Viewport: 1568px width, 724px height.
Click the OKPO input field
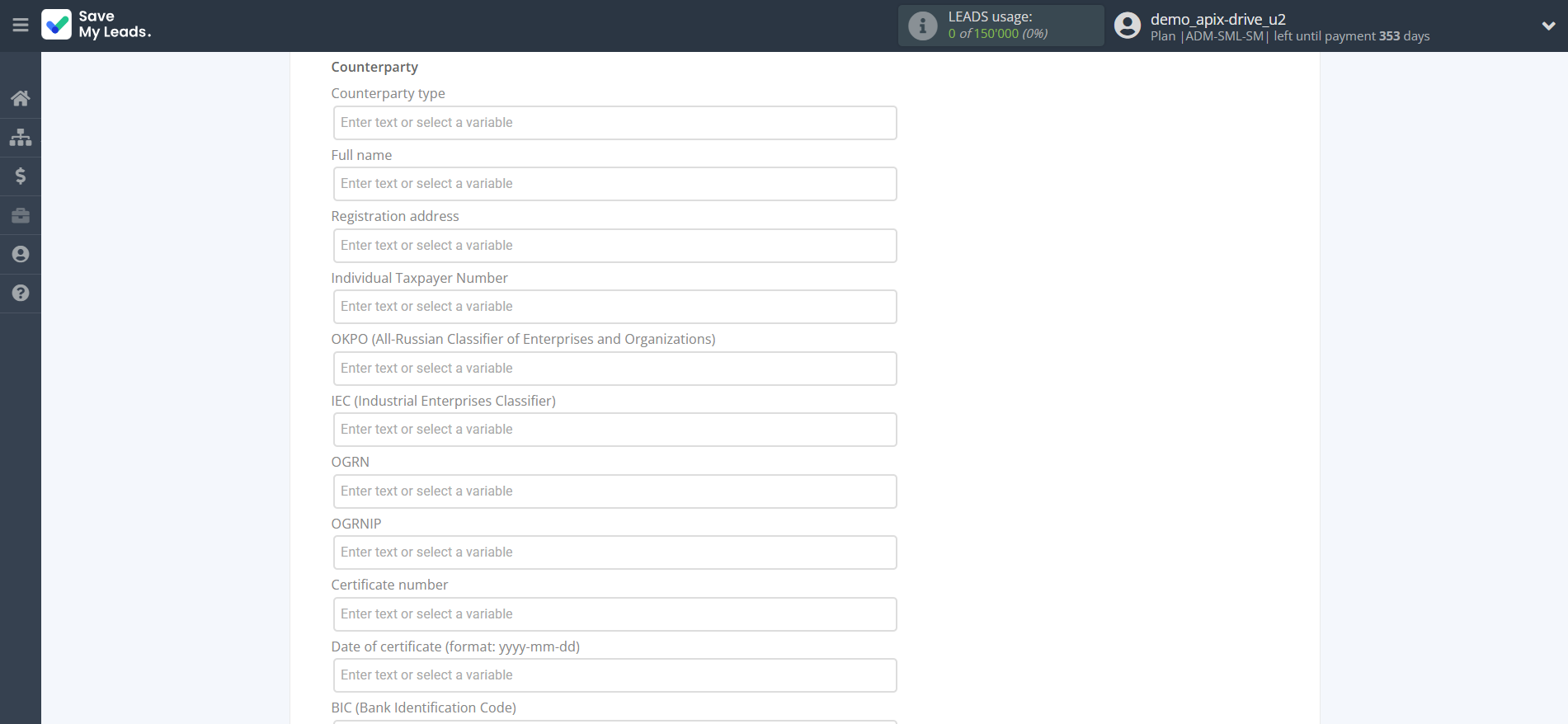[x=614, y=369]
